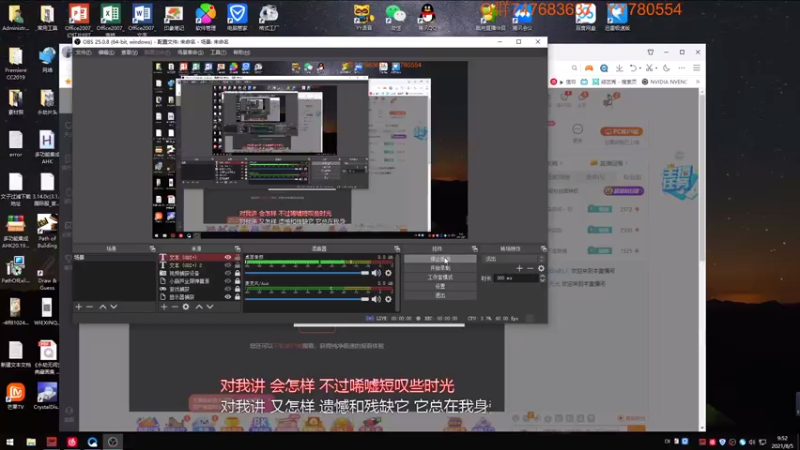Image resolution: width=800 pixels, height=450 pixels.
Task: Open the 场景集合(S) menu in OBS
Action: [190, 53]
